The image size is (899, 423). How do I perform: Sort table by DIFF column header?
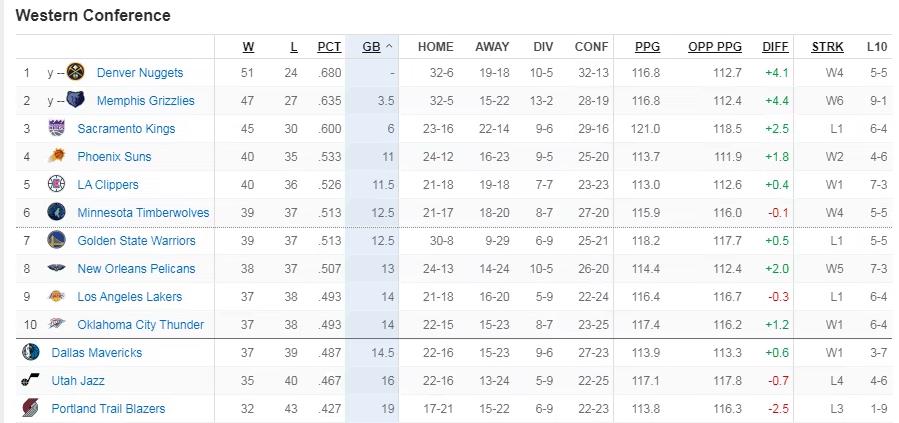pos(776,47)
